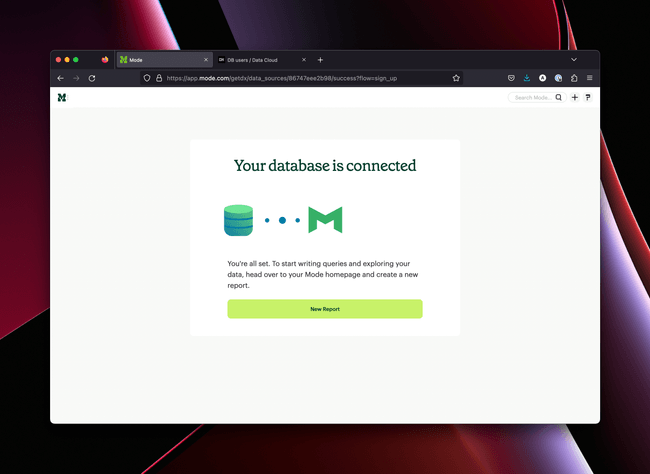Open a new browser tab
Viewport: 650px width, 474px height.
click(320, 60)
